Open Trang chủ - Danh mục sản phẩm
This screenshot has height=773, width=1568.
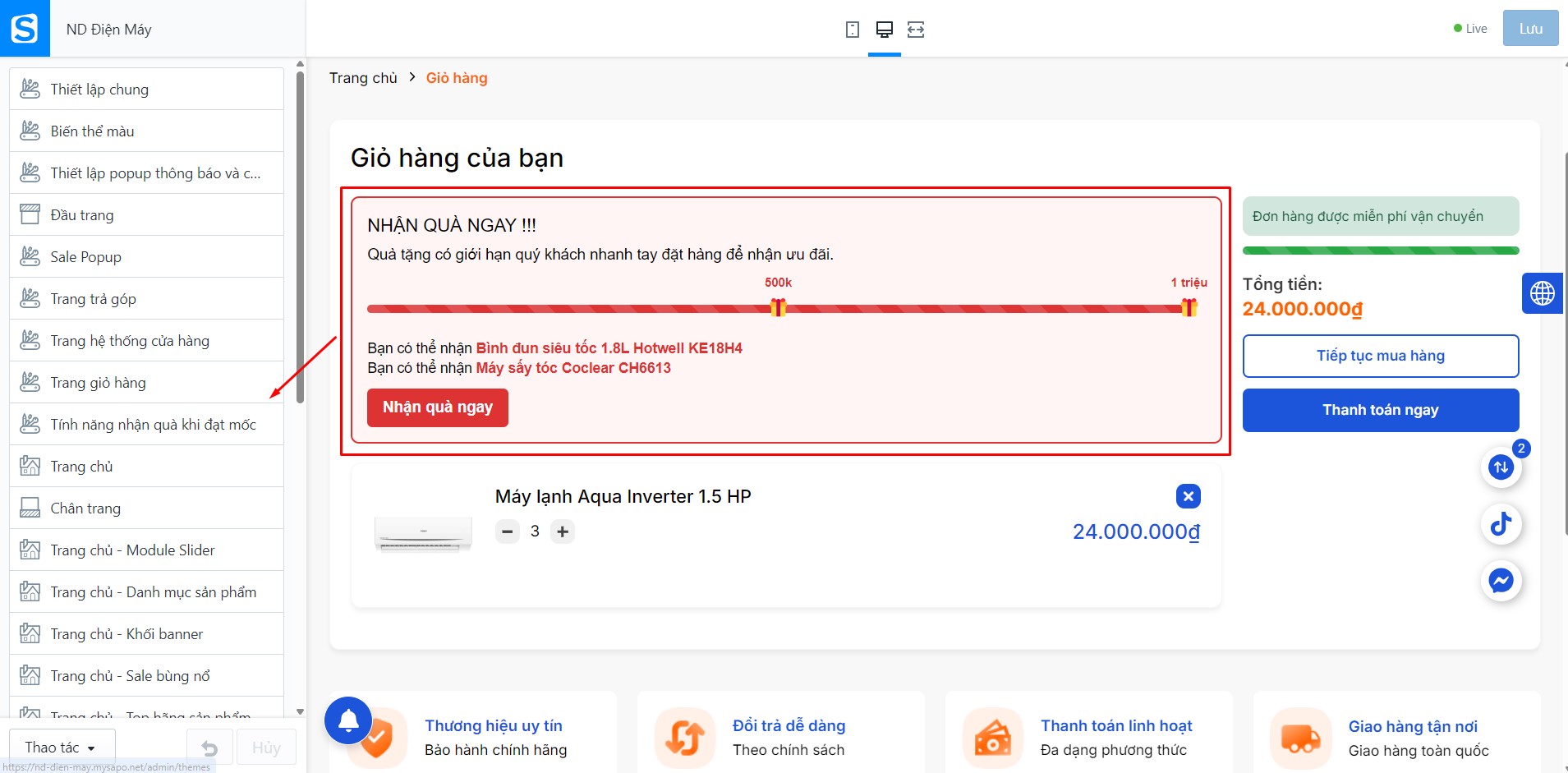point(147,591)
